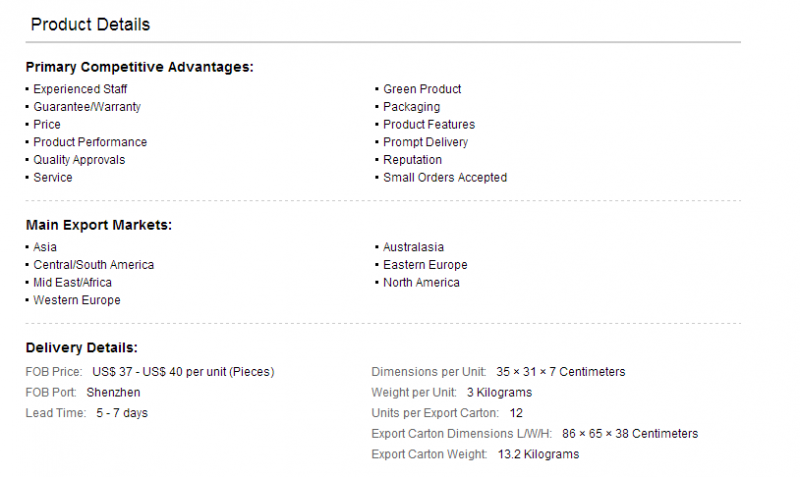
Task: Select the Main Export Markets heading
Action: tap(99, 225)
